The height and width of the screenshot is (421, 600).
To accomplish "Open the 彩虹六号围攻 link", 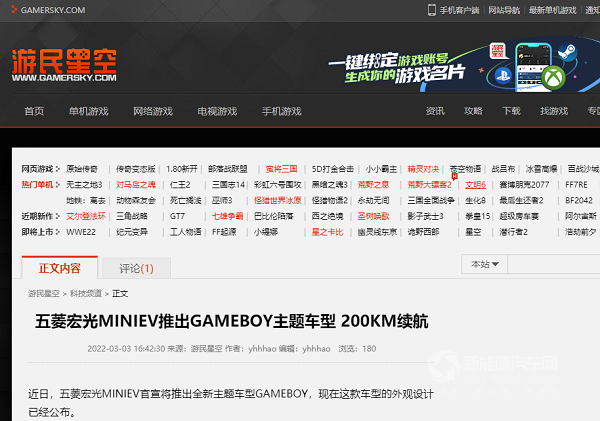I will (x=278, y=184).
